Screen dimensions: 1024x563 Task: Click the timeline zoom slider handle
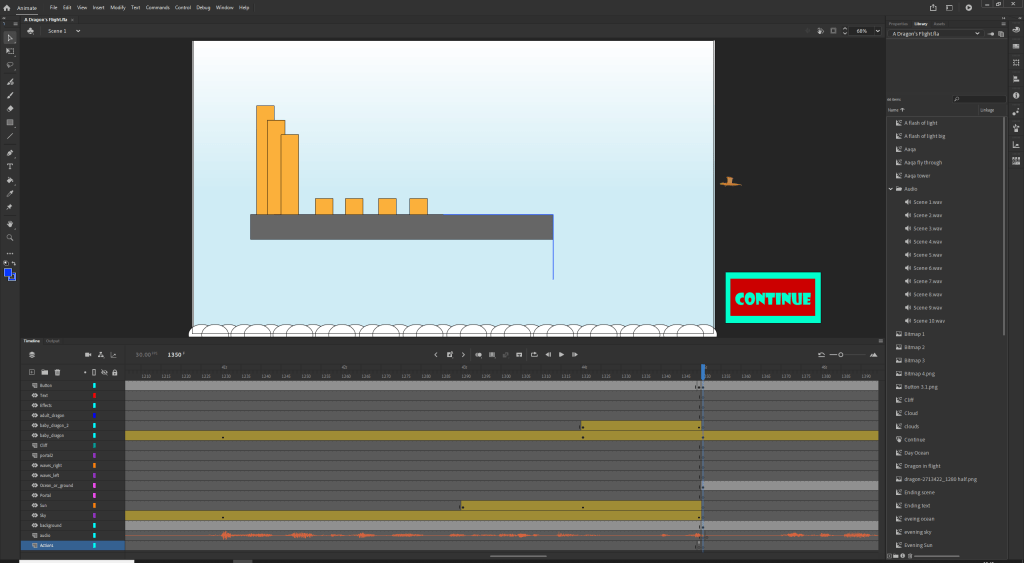pos(841,355)
